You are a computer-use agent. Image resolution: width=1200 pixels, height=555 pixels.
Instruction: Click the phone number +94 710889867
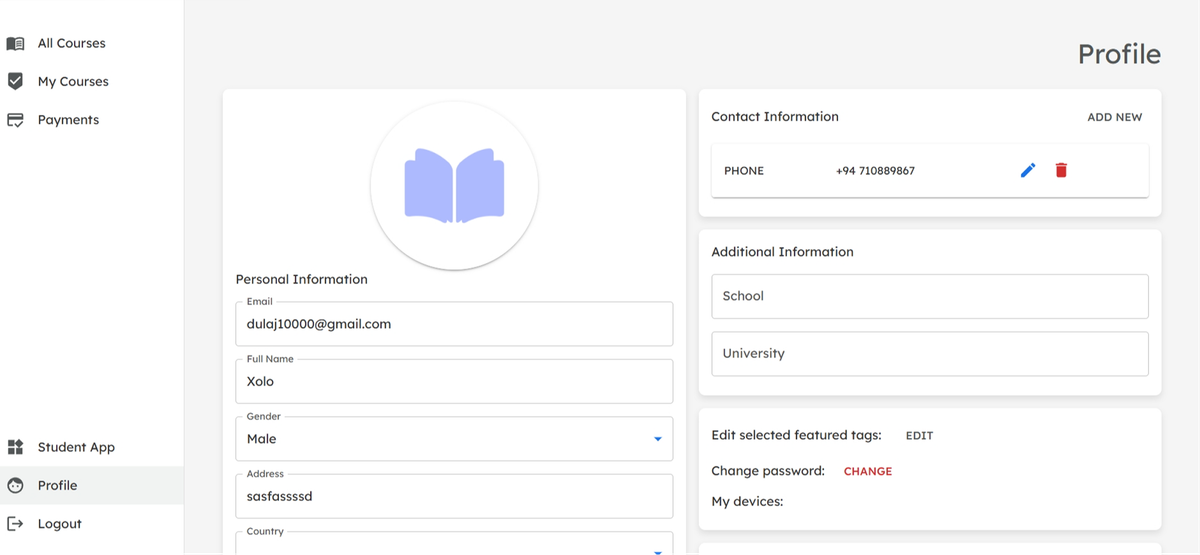coord(875,171)
